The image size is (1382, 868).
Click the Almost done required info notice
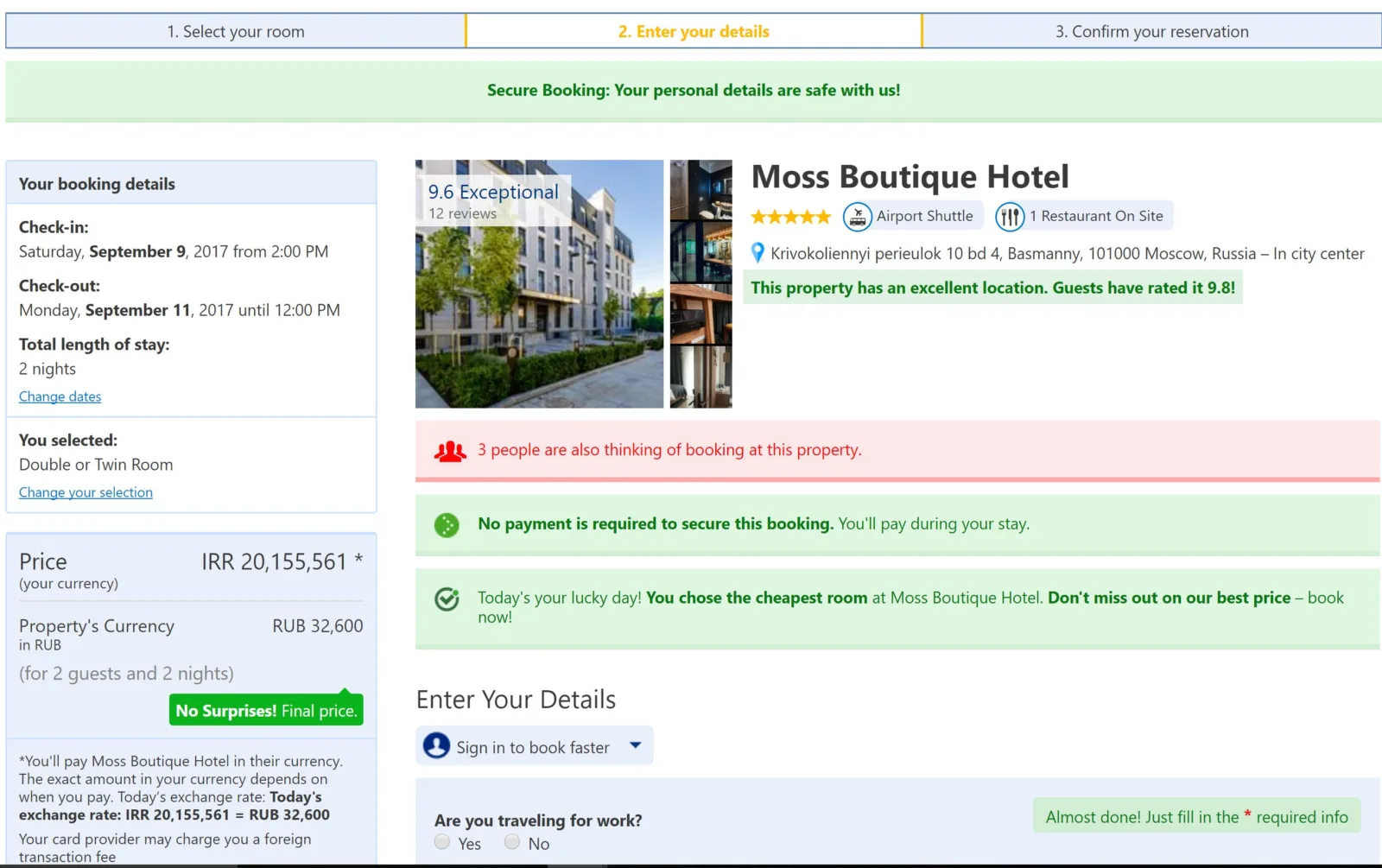(x=1197, y=816)
